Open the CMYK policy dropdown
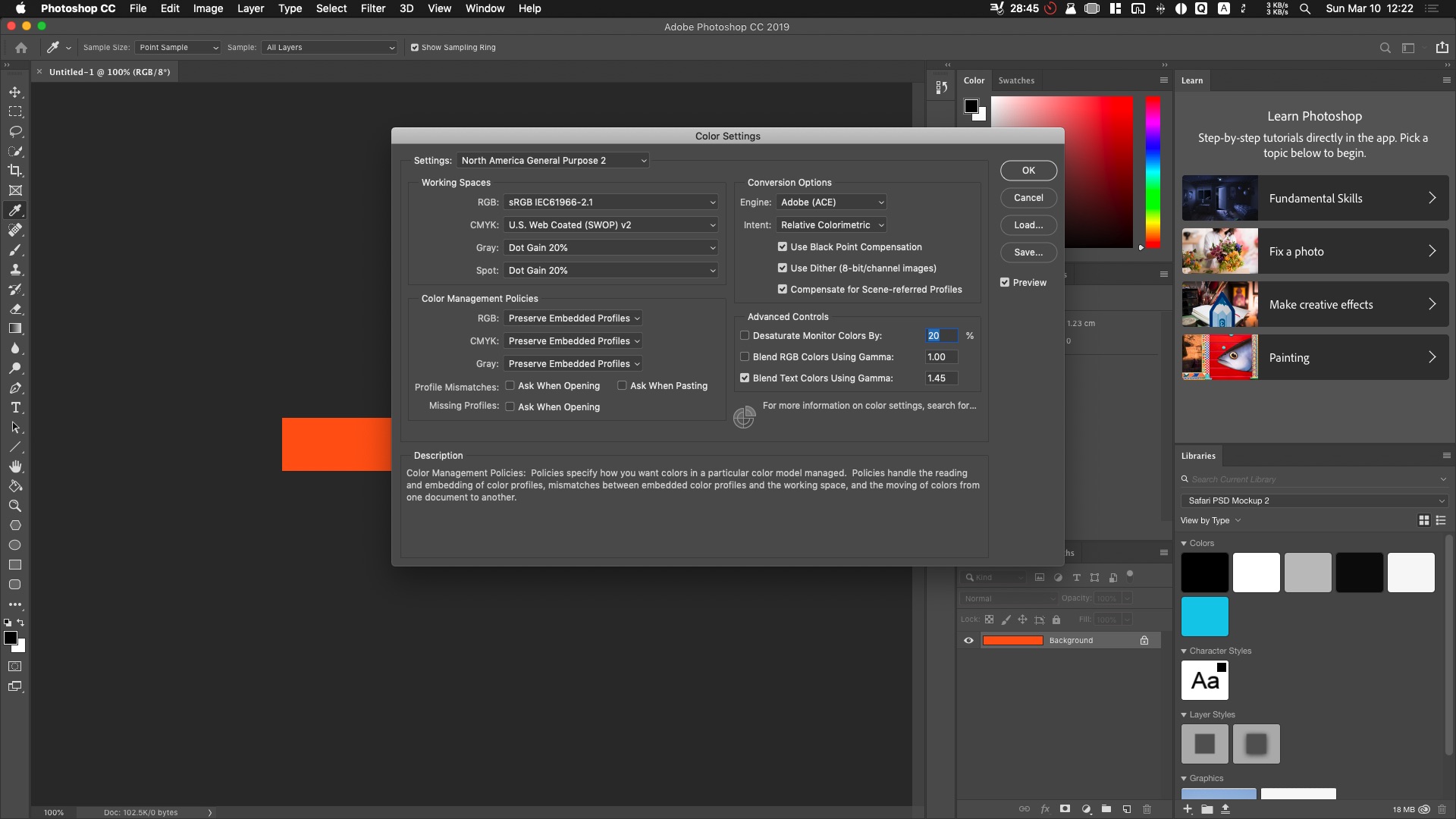Screen dimensions: 1456x819 click(573, 341)
